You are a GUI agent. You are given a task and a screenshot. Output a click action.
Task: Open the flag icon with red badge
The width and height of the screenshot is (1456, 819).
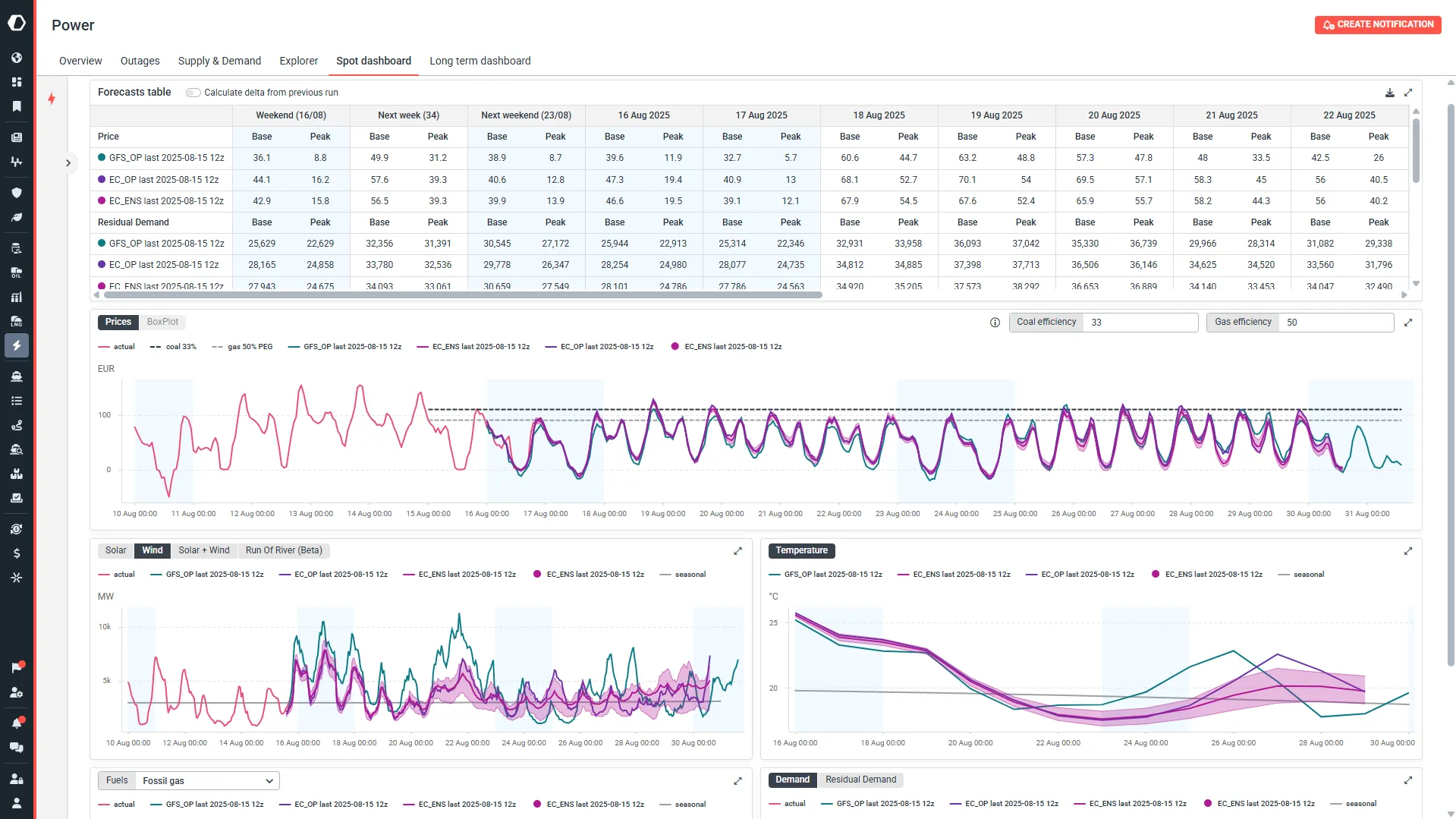click(x=17, y=667)
